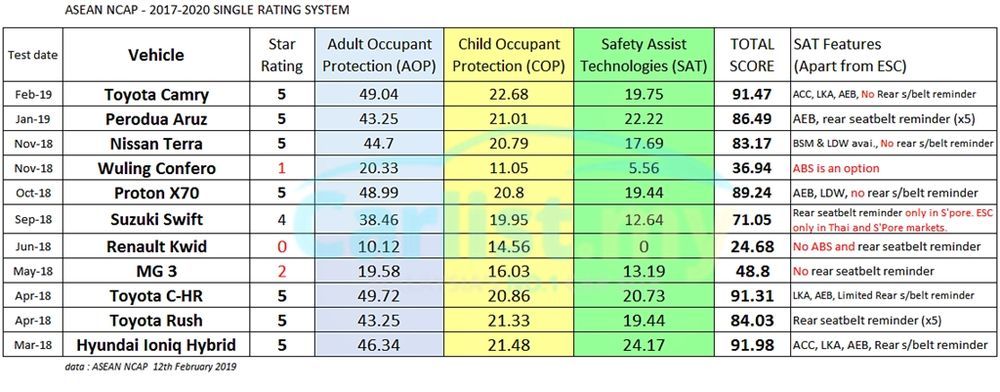
Task: Select Renault Kwid's total score 24.68
Action: tap(753, 247)
